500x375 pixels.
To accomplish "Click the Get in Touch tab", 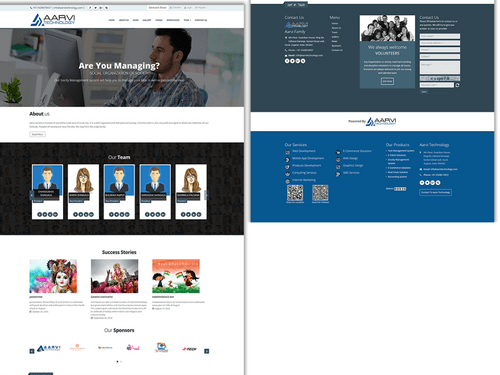I will (296, 5).
